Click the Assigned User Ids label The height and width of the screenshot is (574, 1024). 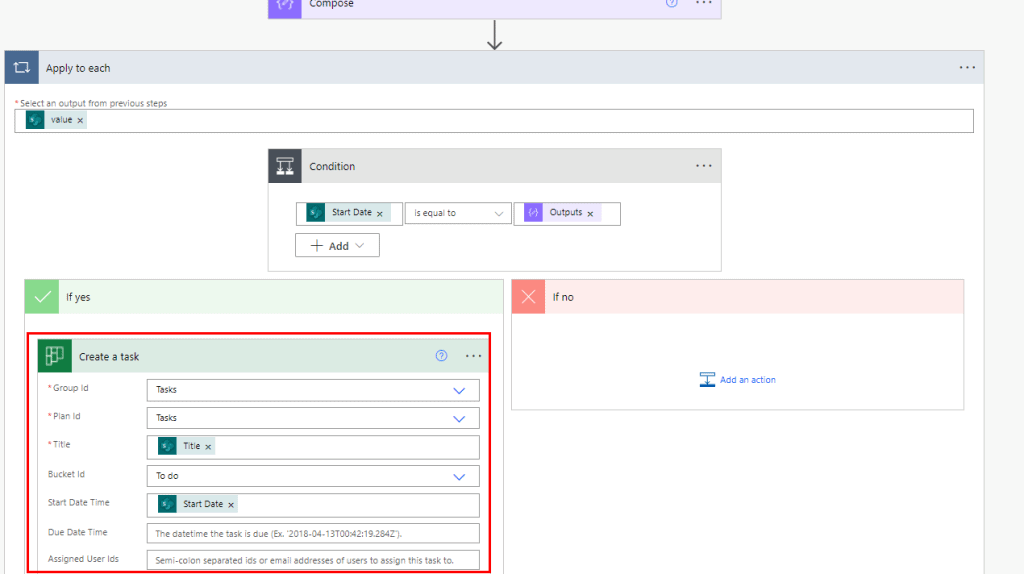click(83, 559)
